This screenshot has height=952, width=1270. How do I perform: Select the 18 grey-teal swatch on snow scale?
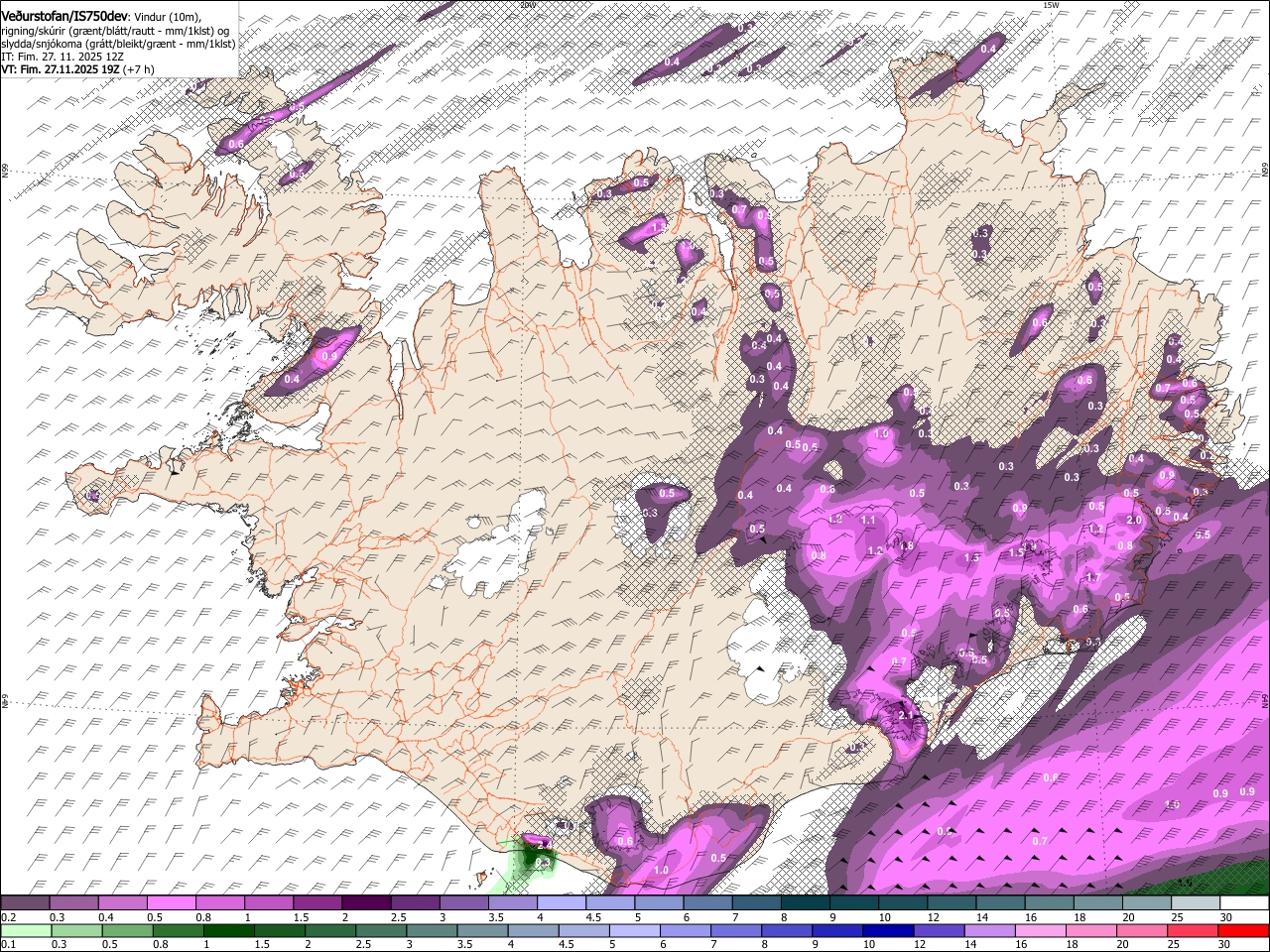(x=1097, y=903)
